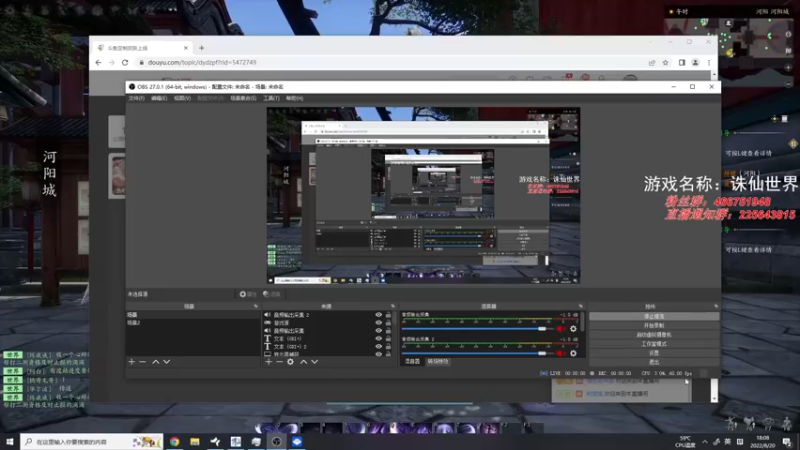Pop out the Scenes dock panel icon
This screenshot has width=800, height=450.
click(x=256, y=306)
